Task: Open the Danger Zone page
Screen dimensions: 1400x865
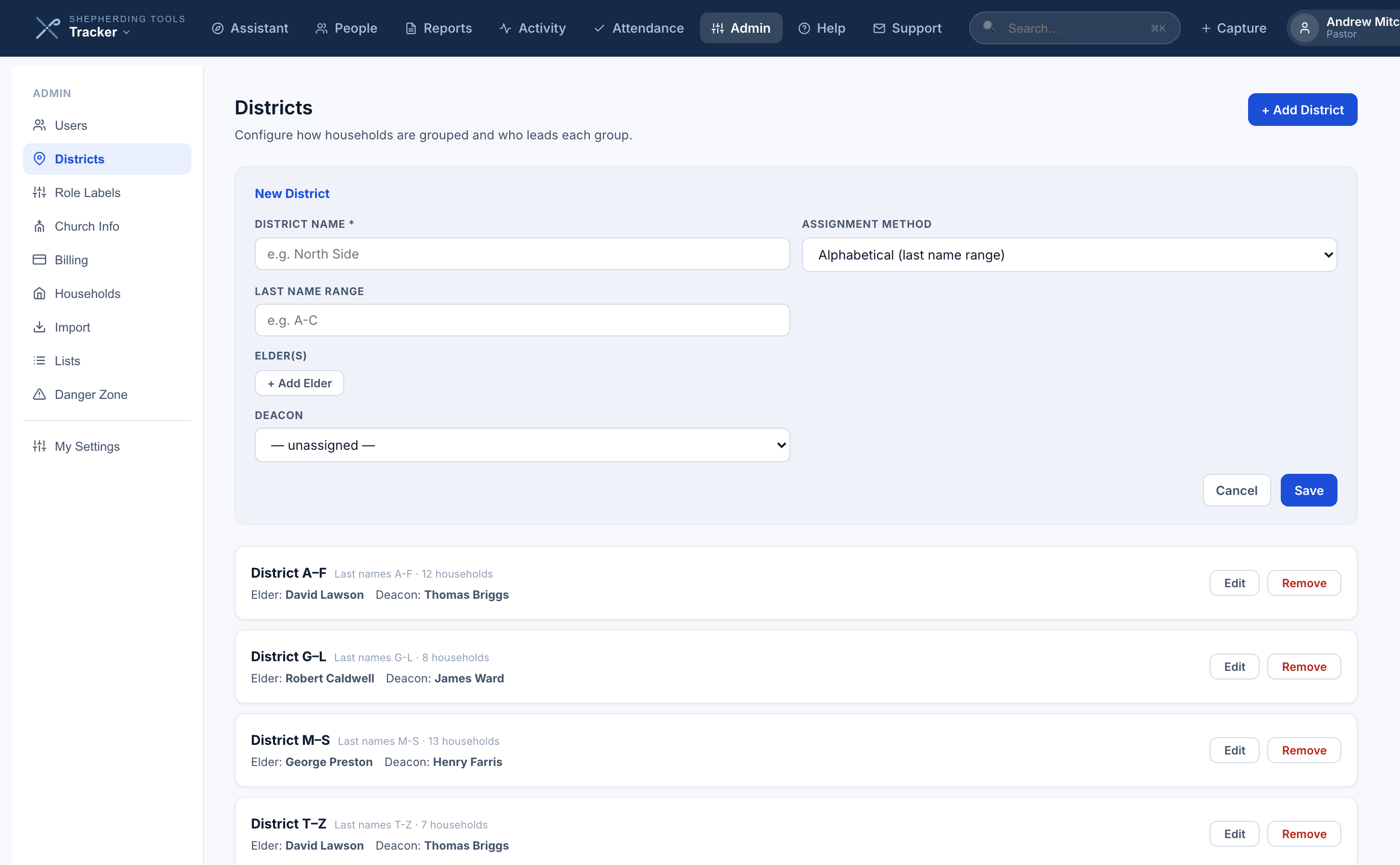Action: pyautogui.click(x=107, y=394)
